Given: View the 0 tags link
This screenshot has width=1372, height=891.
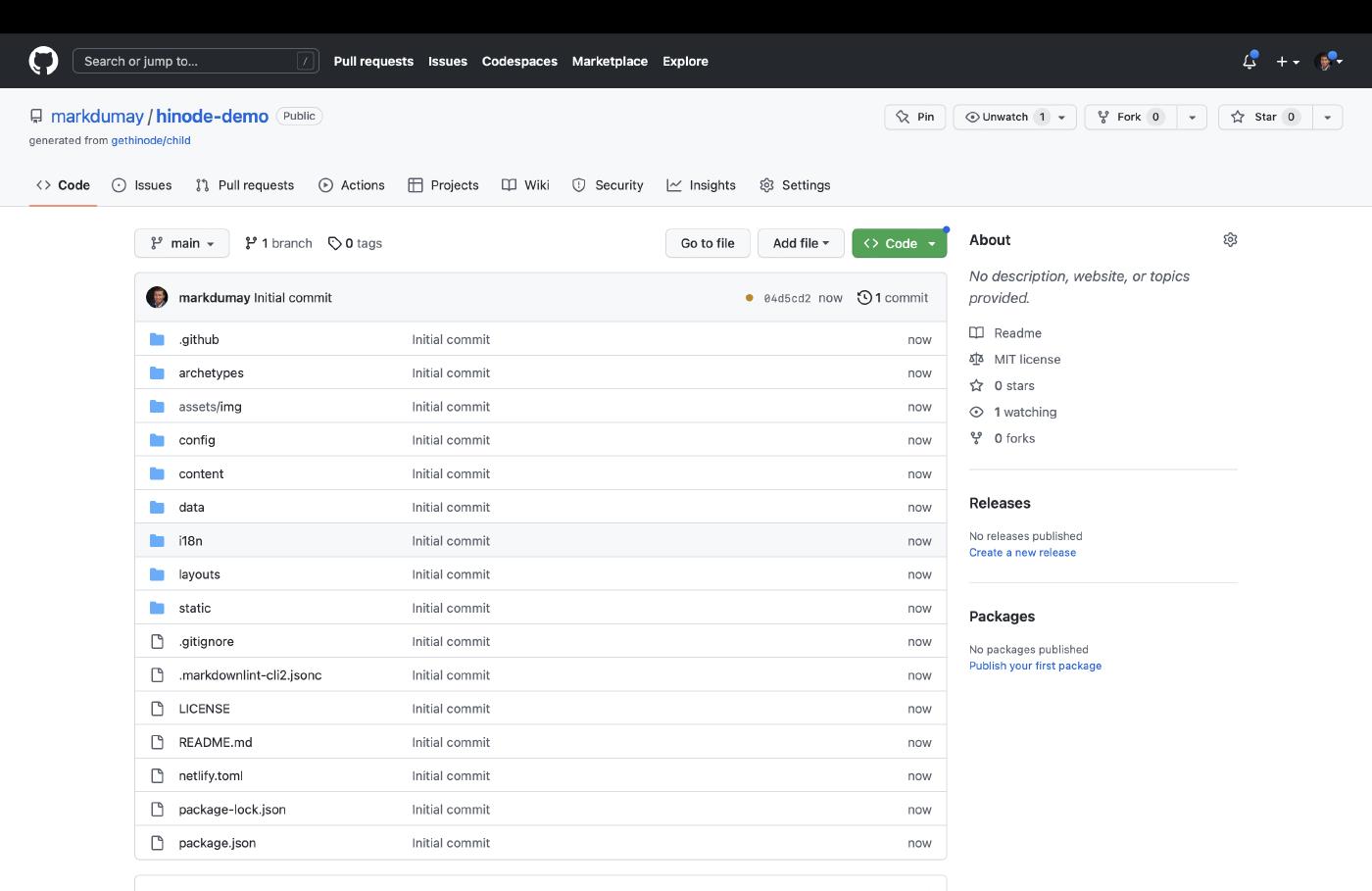Looking at the screenshot, I should click(x=355, y=243).
